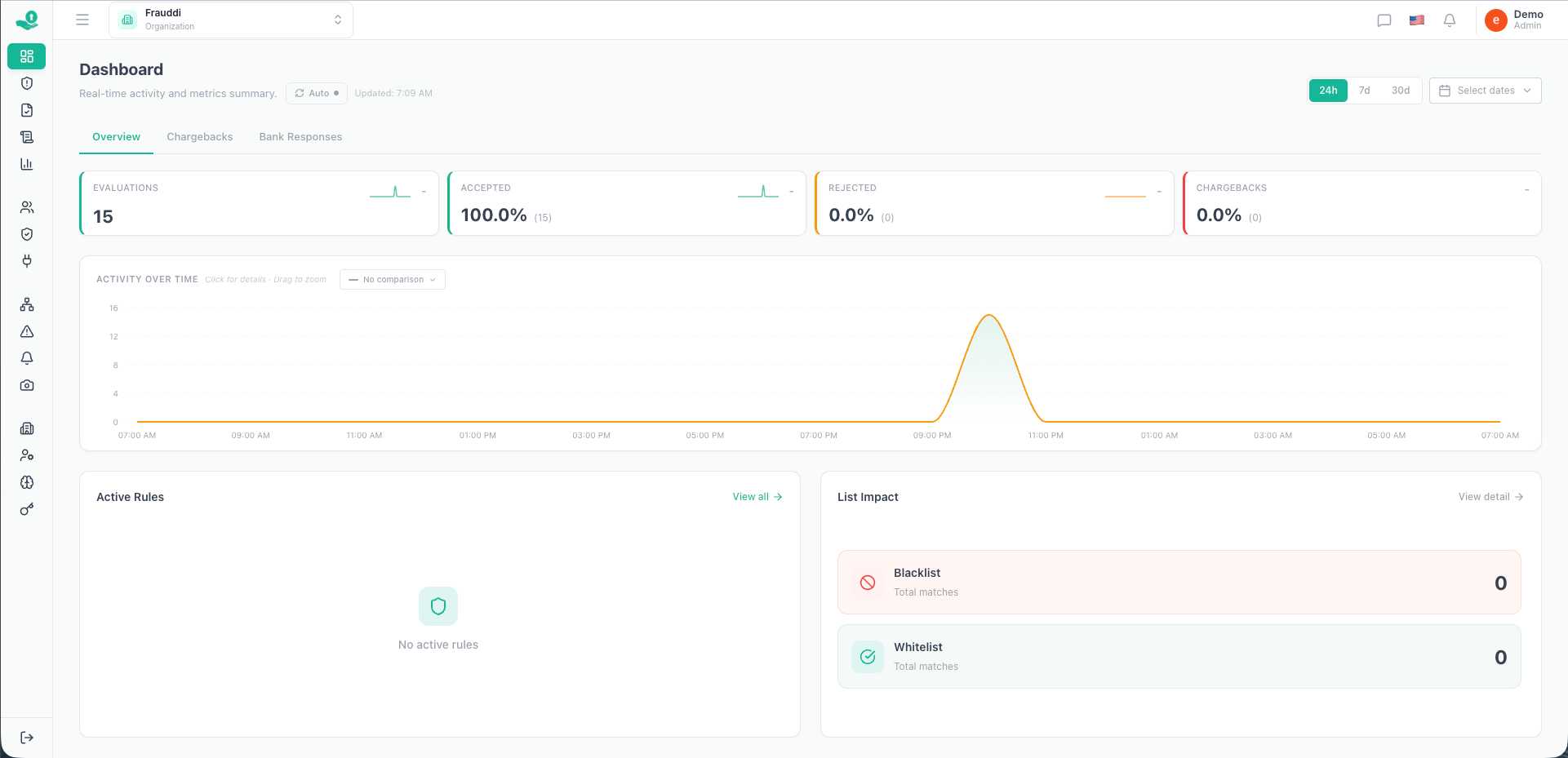Open the Dashboard from the sidebar
Viewport: 1568px width, 758px height.
pyautogui.click(x=27, y=56)
